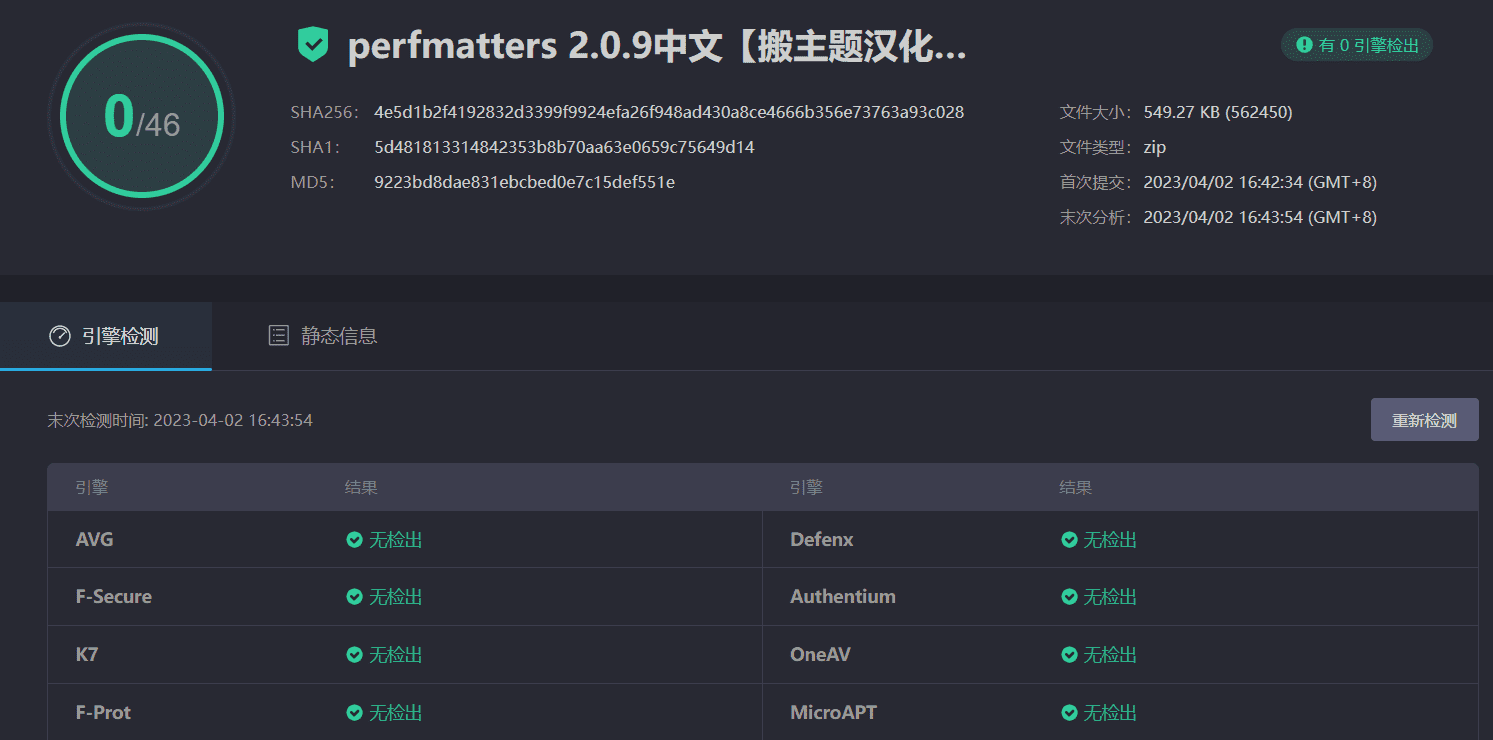Screen dimensions: 1493x740
Task: Click the left 引擎 column header
Action: click(92, 488)
